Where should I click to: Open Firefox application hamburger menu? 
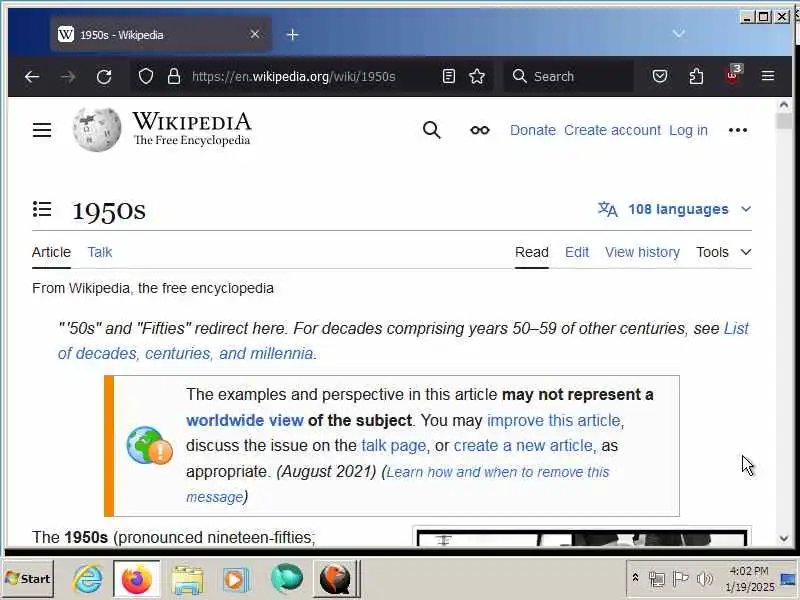pyautogui.click(x=768, y=77)
